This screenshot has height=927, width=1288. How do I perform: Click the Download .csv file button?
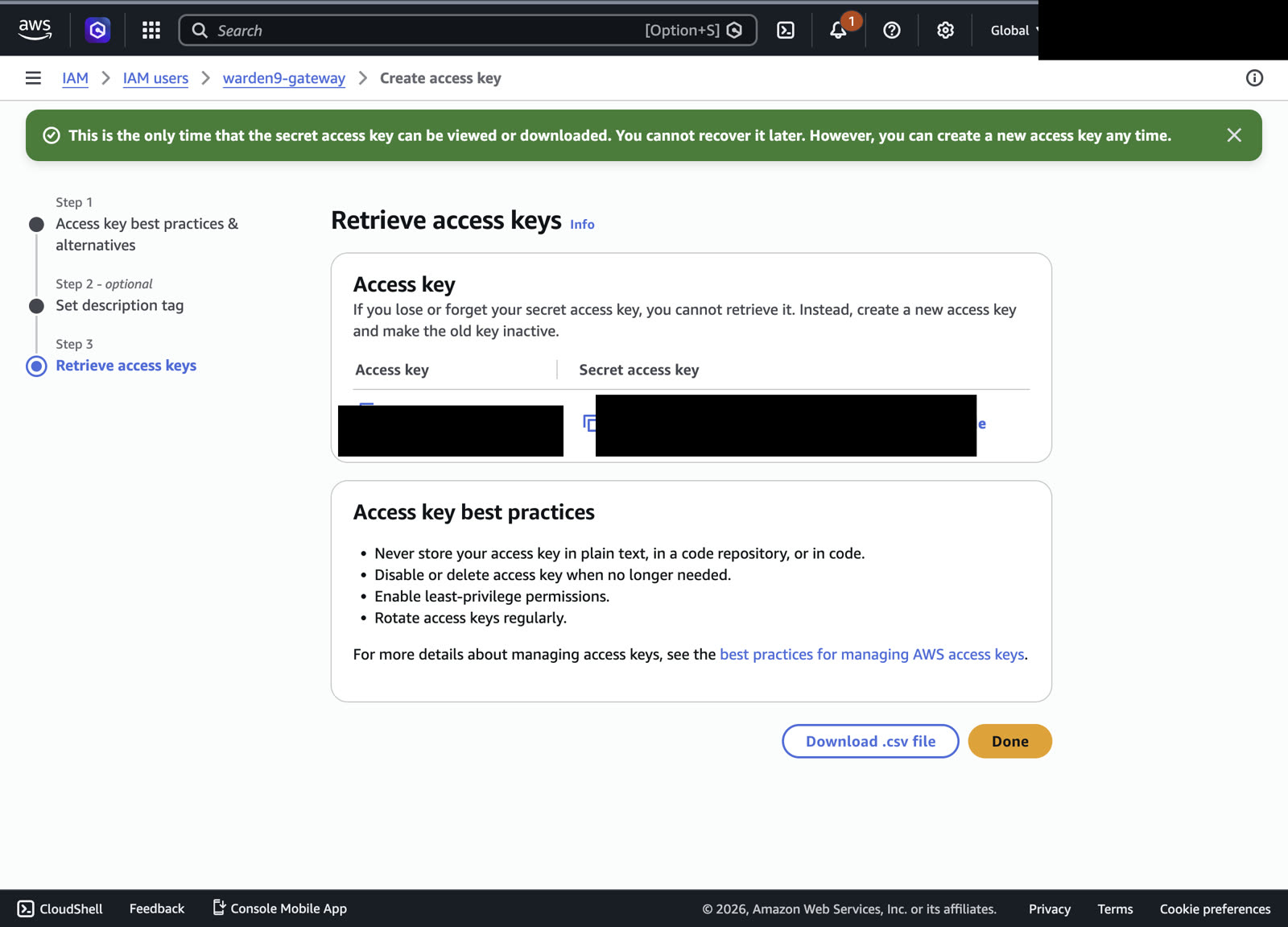[x=870, y=741]
